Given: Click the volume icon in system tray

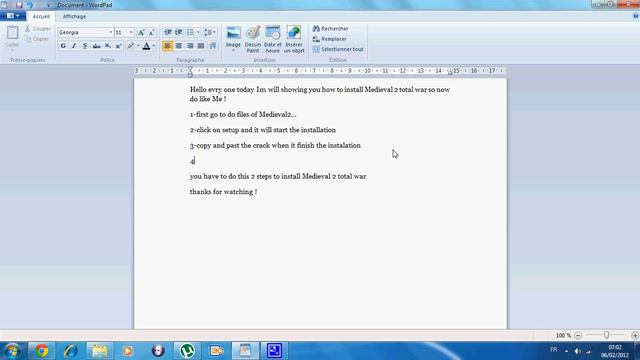Looking at the screenshot, I should [x=578, y=351].
